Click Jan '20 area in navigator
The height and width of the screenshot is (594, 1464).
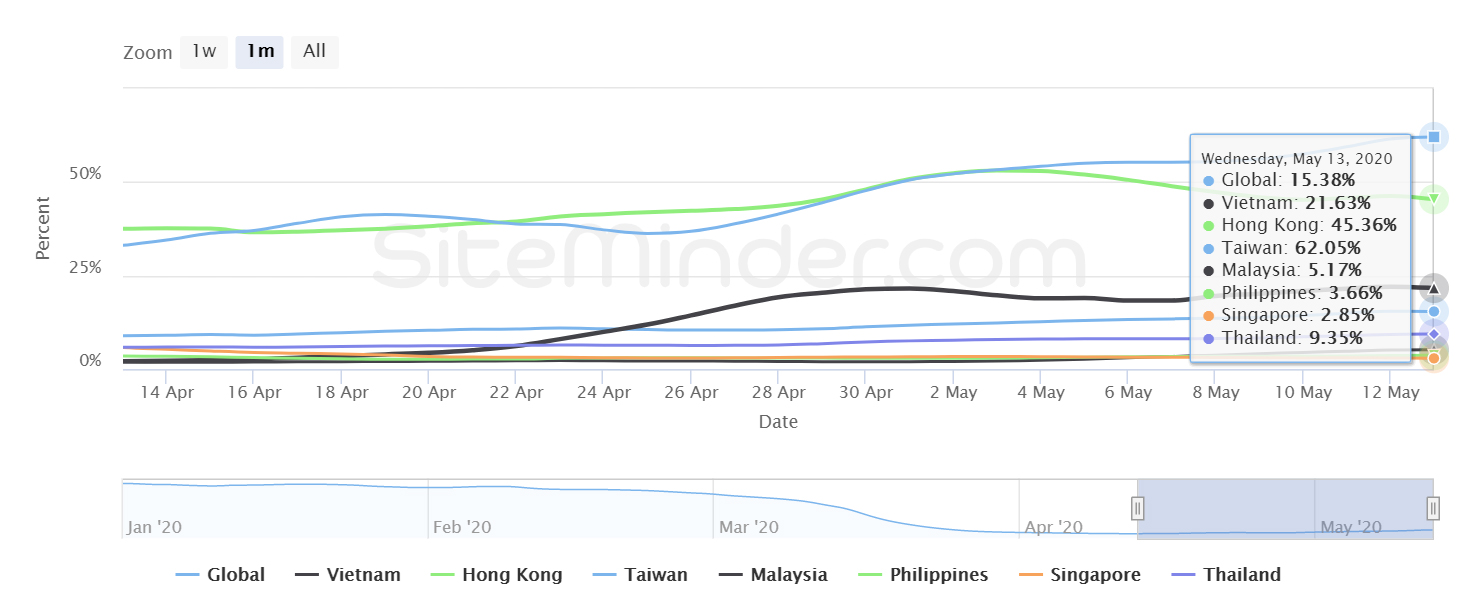click(155, 527)
